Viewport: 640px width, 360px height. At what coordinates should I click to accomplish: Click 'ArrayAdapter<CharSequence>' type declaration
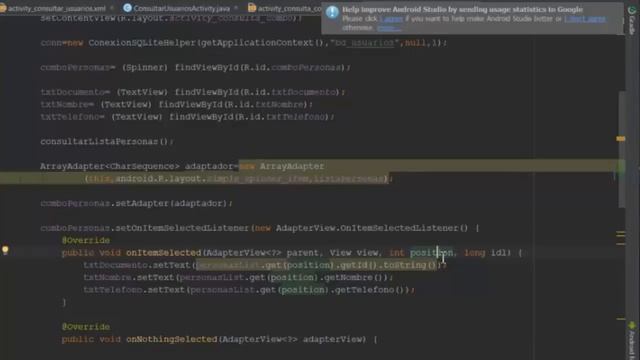[109, 166]
